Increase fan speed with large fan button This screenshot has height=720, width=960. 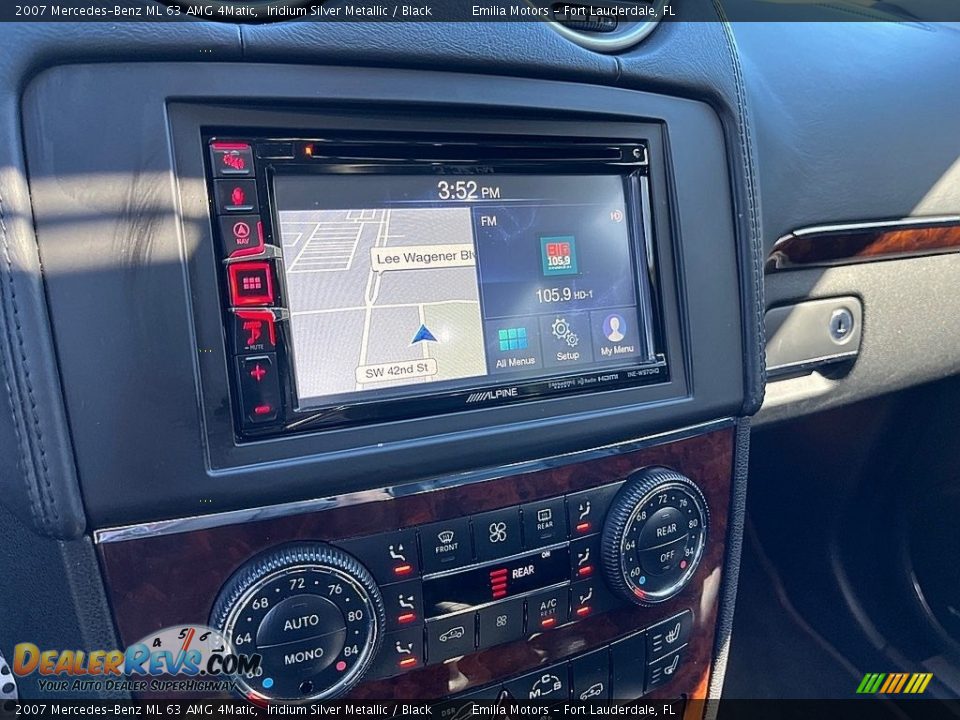(x=497, y=532)
